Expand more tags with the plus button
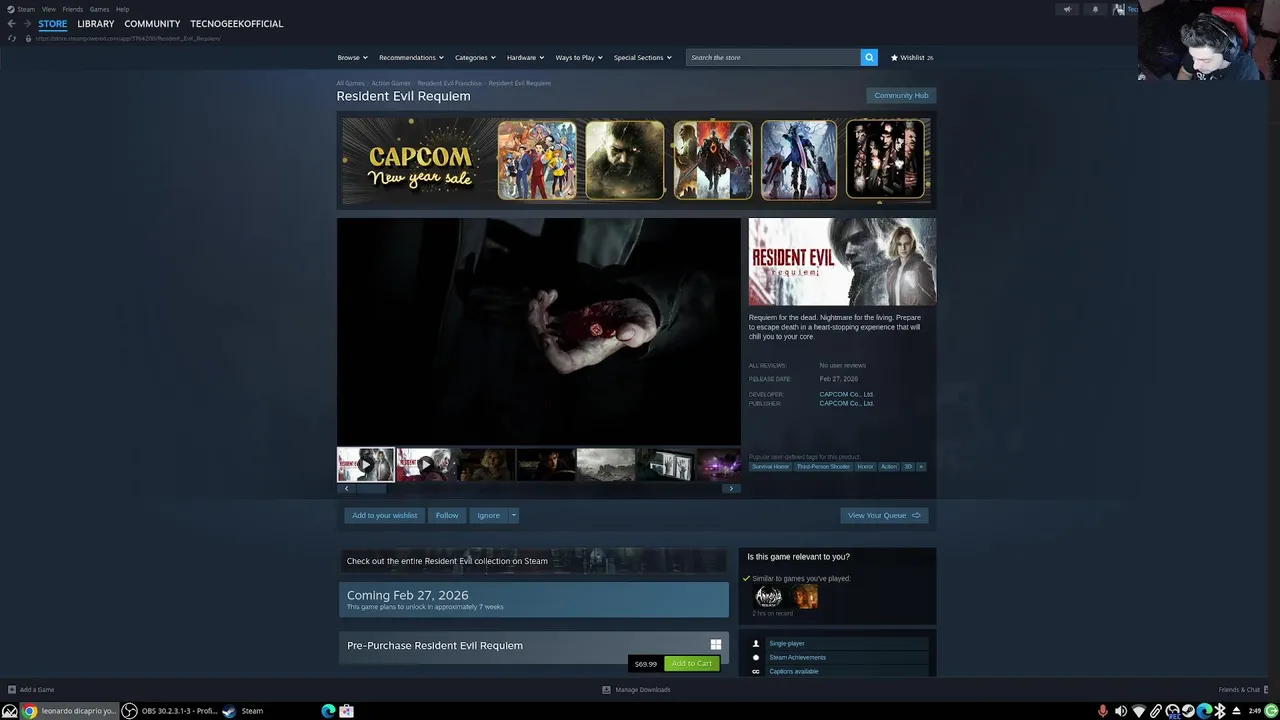This screenshot has width=1280, height=720. pos(921,466)
